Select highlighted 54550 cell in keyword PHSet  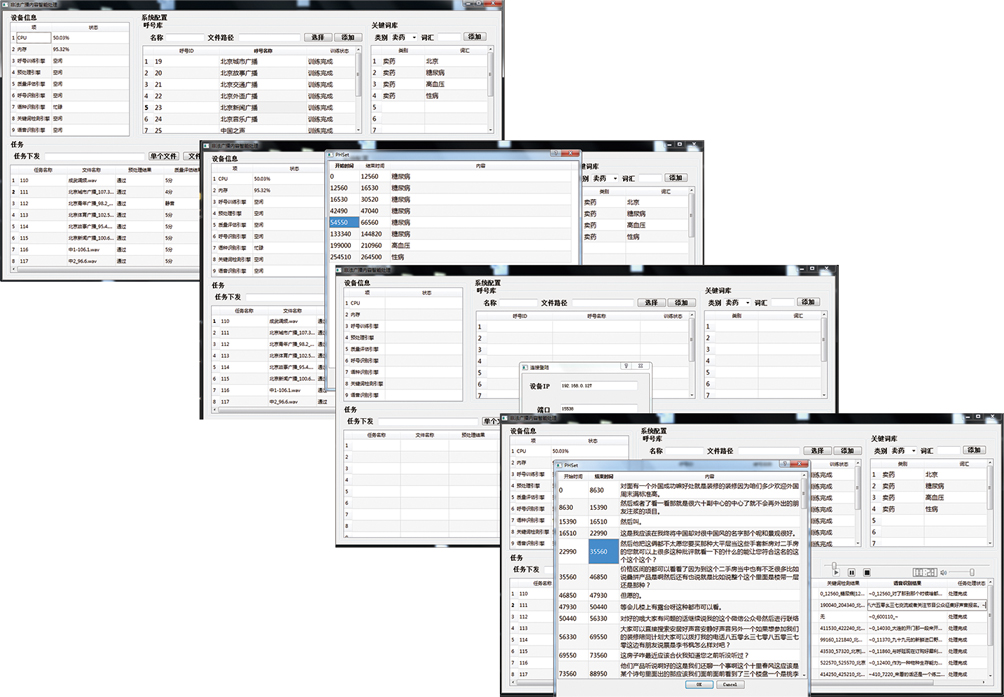coord(344,222)
